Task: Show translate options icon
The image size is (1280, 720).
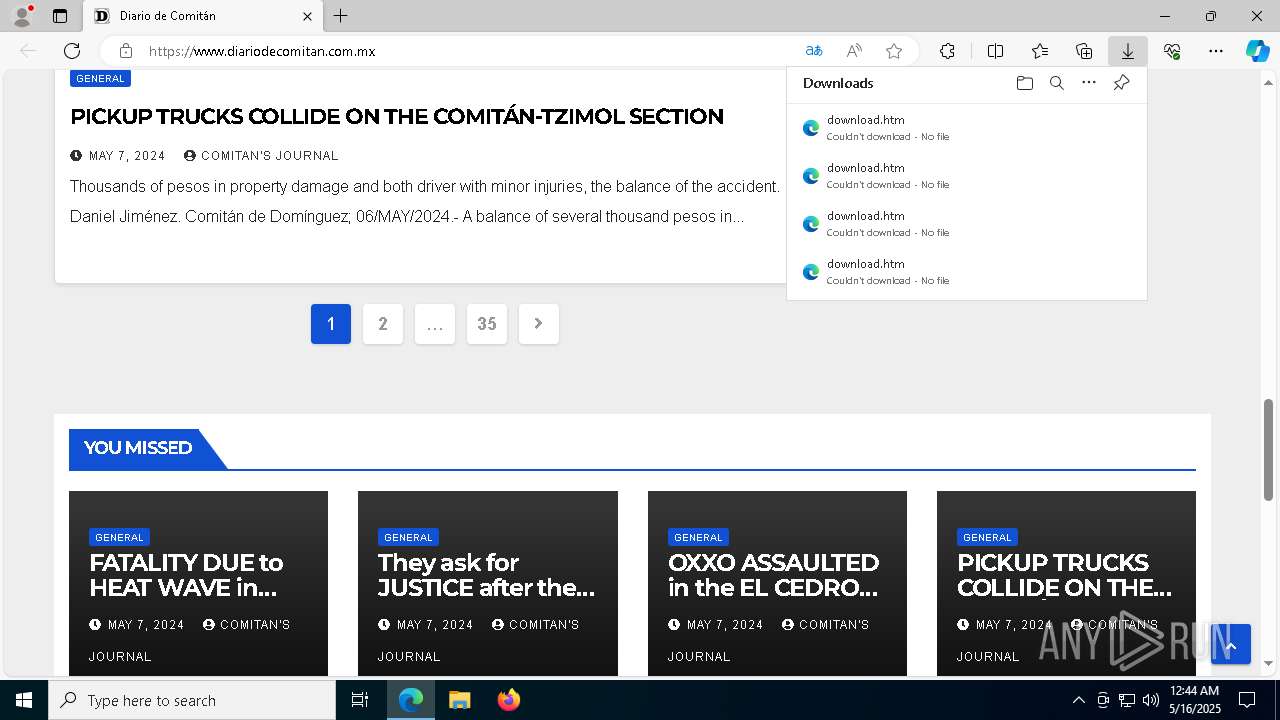Action: tap(814, 51)
